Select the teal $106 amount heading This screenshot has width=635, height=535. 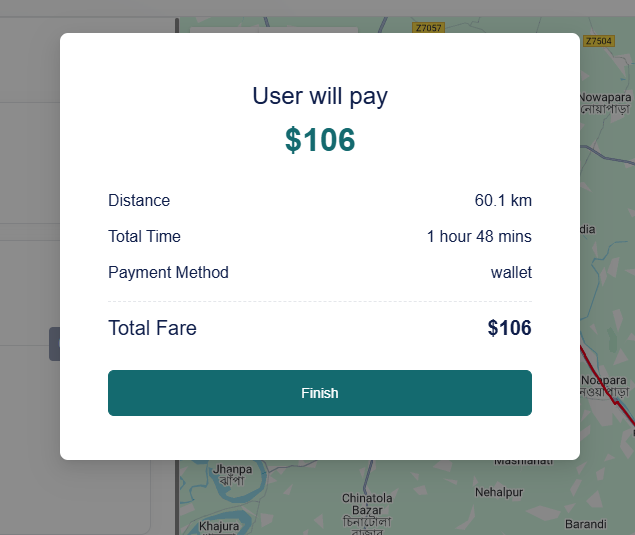point(320,140)
